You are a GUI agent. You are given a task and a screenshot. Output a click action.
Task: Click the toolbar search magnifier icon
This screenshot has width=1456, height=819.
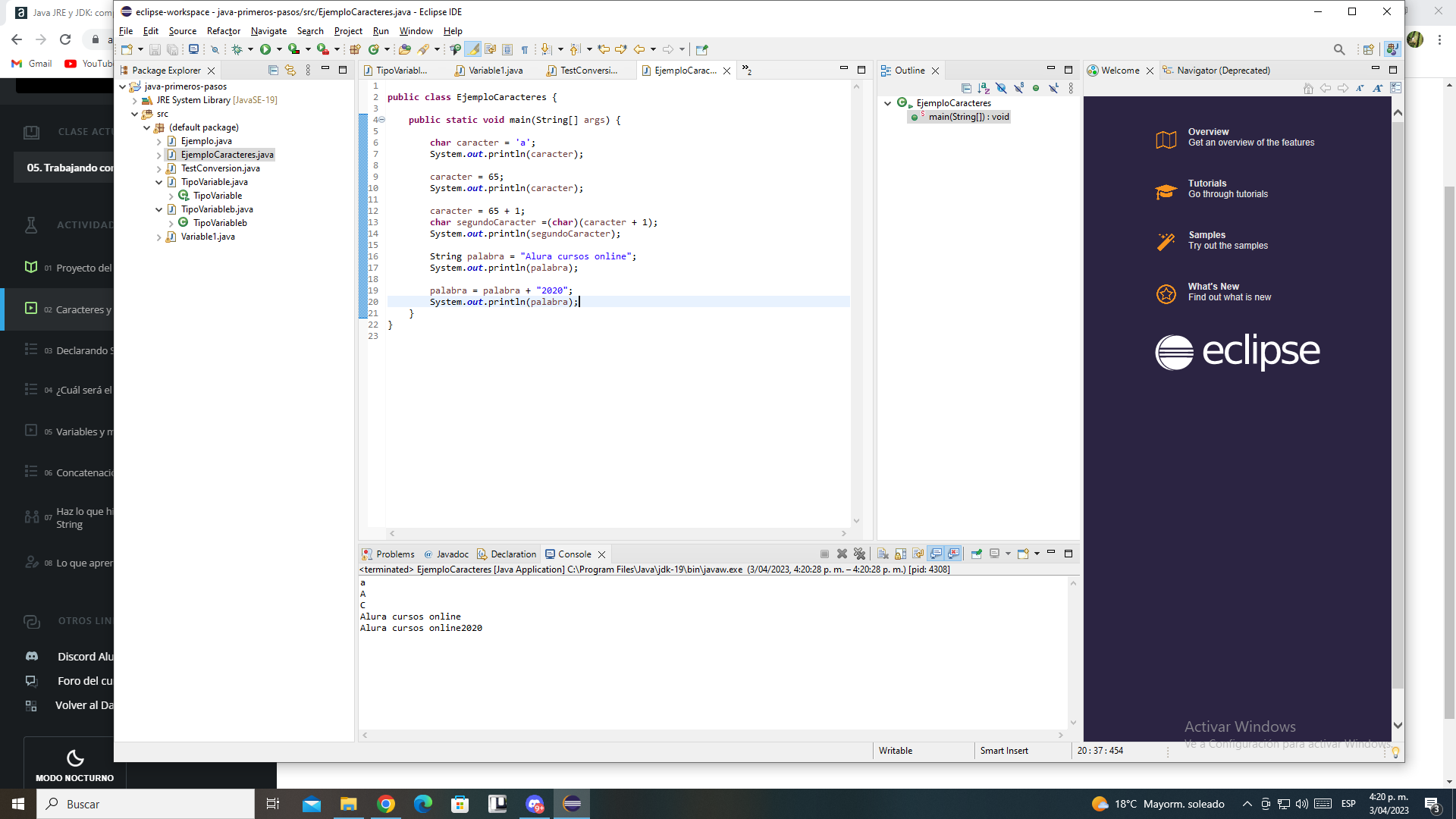pos(1339,49)
